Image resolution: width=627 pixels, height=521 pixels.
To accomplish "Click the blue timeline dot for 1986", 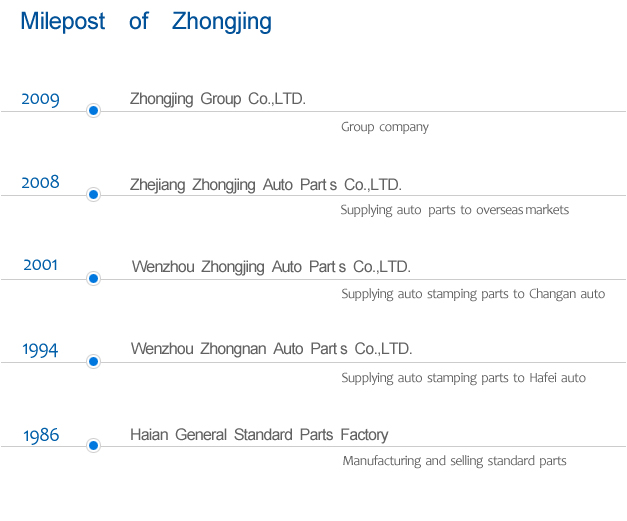I will pos(93,446).
